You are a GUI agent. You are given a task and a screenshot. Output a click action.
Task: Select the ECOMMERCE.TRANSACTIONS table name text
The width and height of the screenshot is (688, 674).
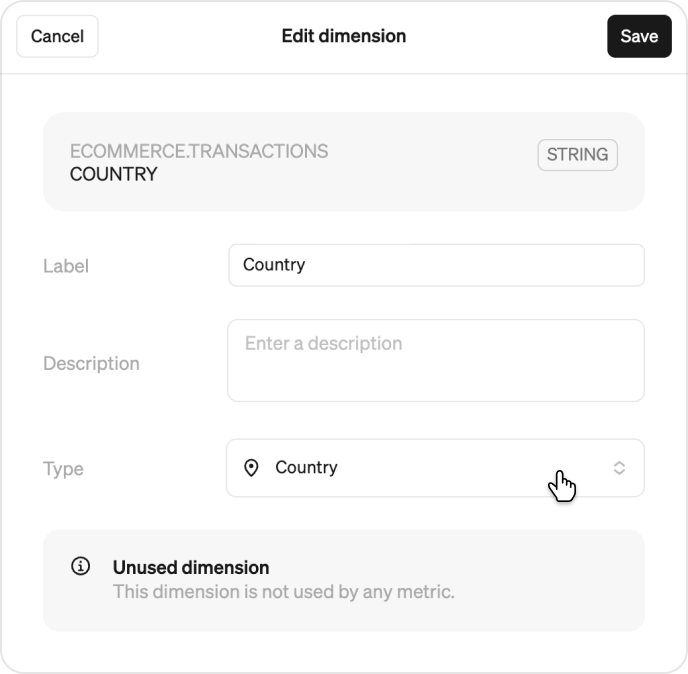point(199,151)
